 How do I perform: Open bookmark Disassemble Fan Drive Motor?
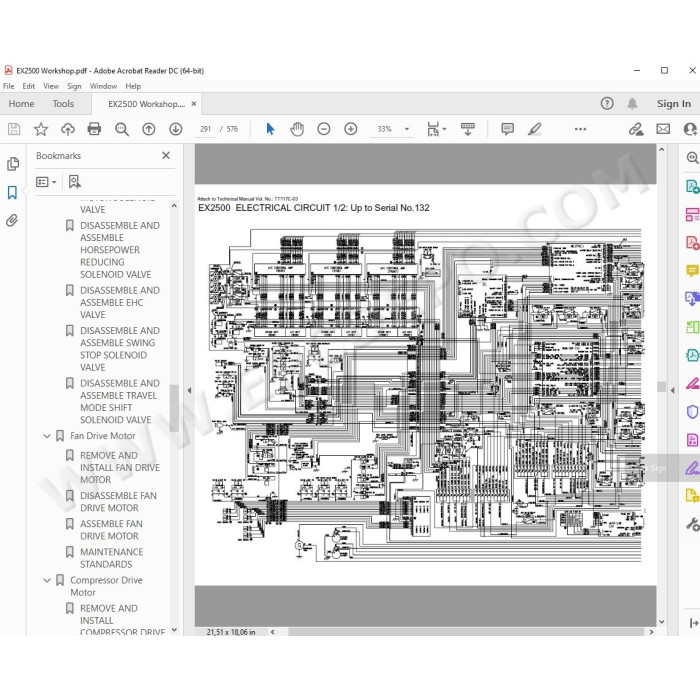(x=118, y=502)
